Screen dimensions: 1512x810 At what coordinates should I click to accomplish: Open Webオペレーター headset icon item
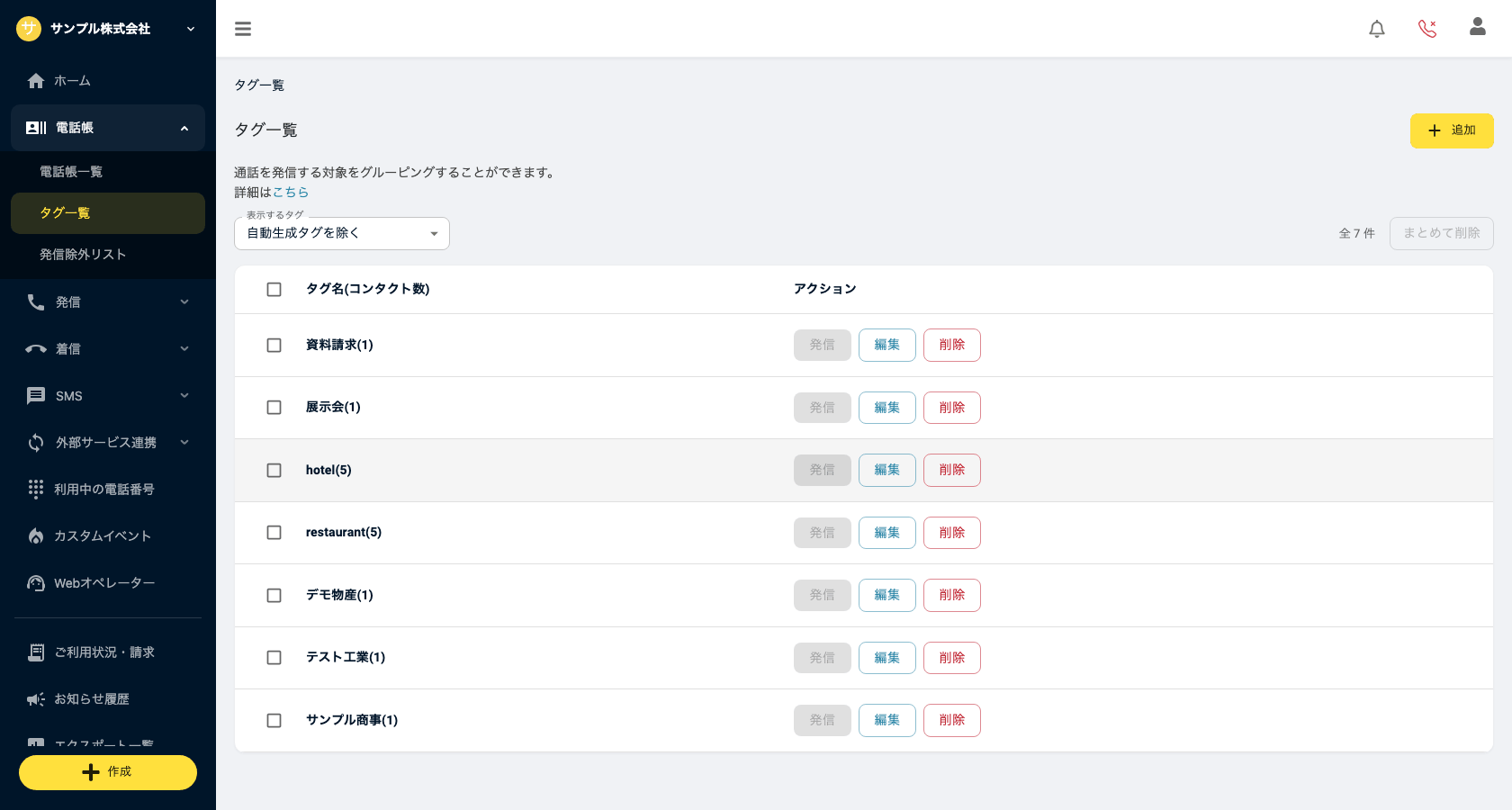point(36,582)
